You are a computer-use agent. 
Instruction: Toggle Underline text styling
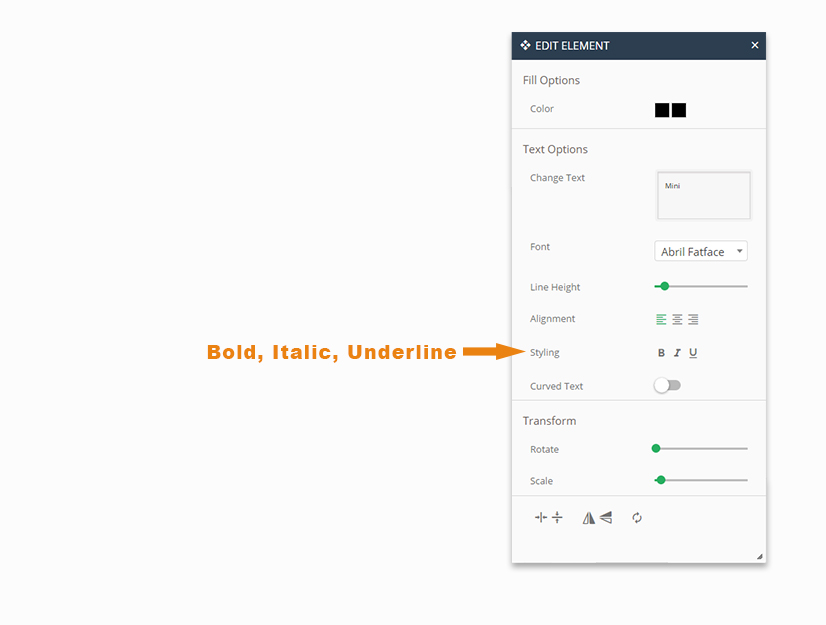(x=693, y=353)
